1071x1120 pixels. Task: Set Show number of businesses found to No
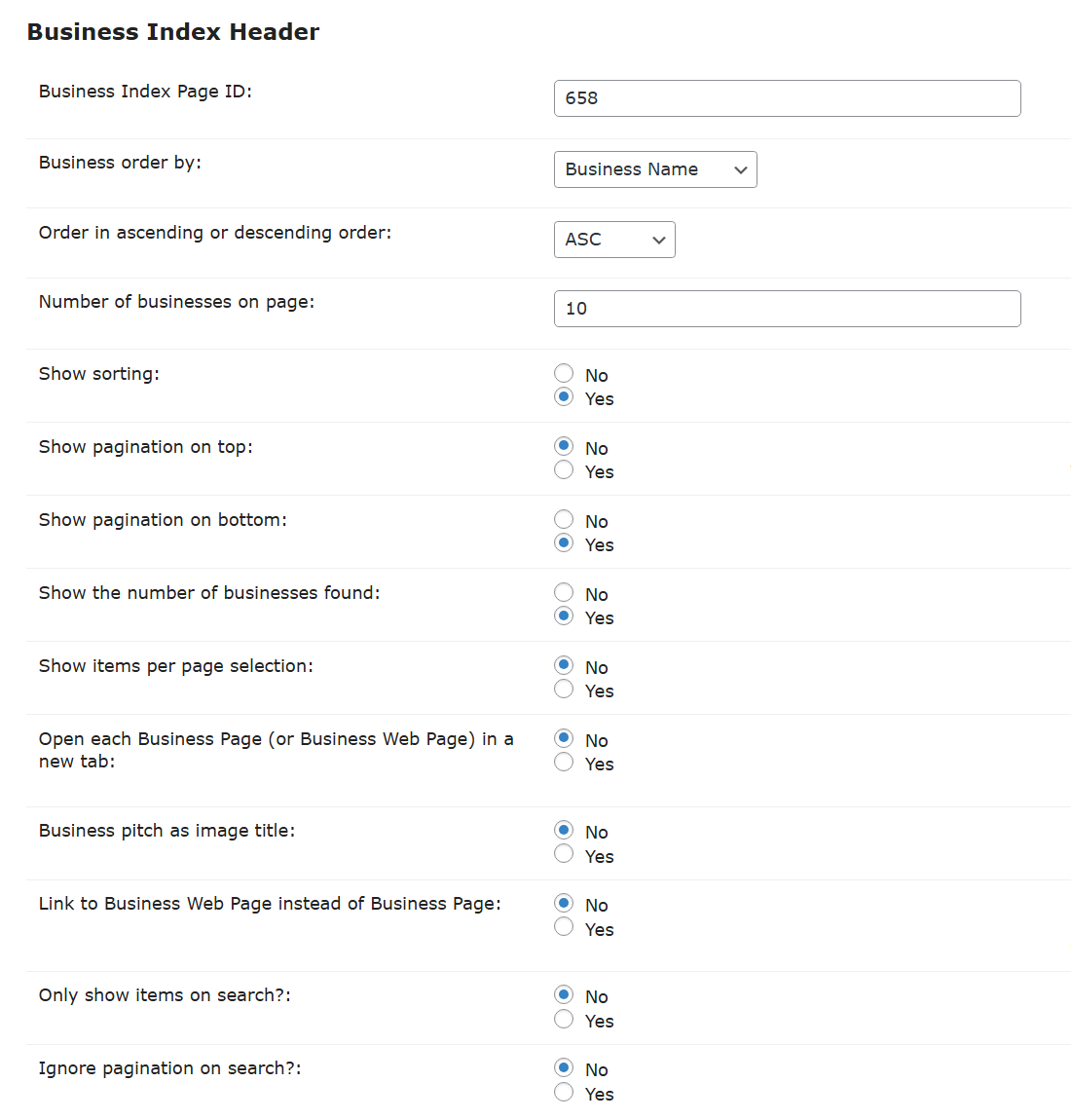tap(564, 593)
